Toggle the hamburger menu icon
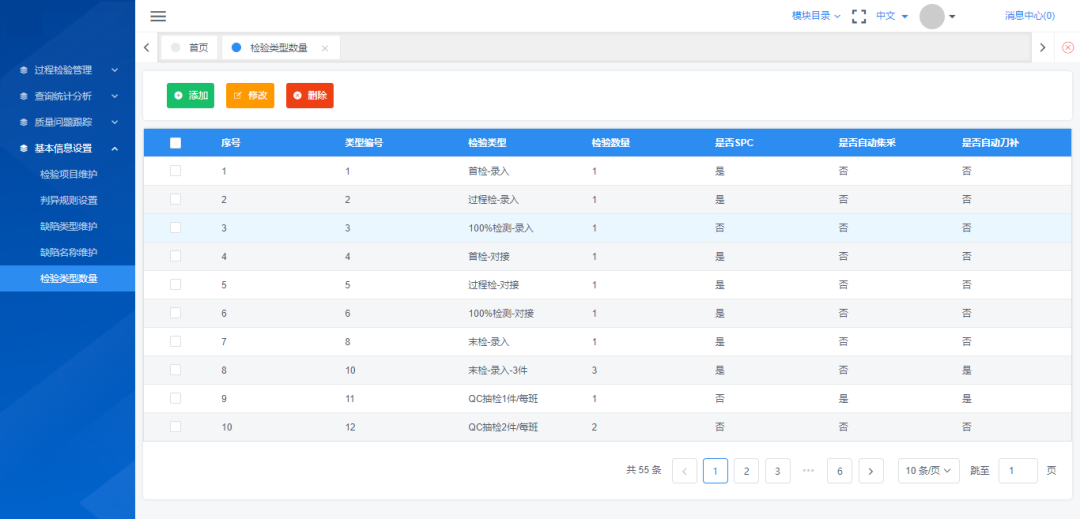The image size is (1080, 519). point(158,17)
